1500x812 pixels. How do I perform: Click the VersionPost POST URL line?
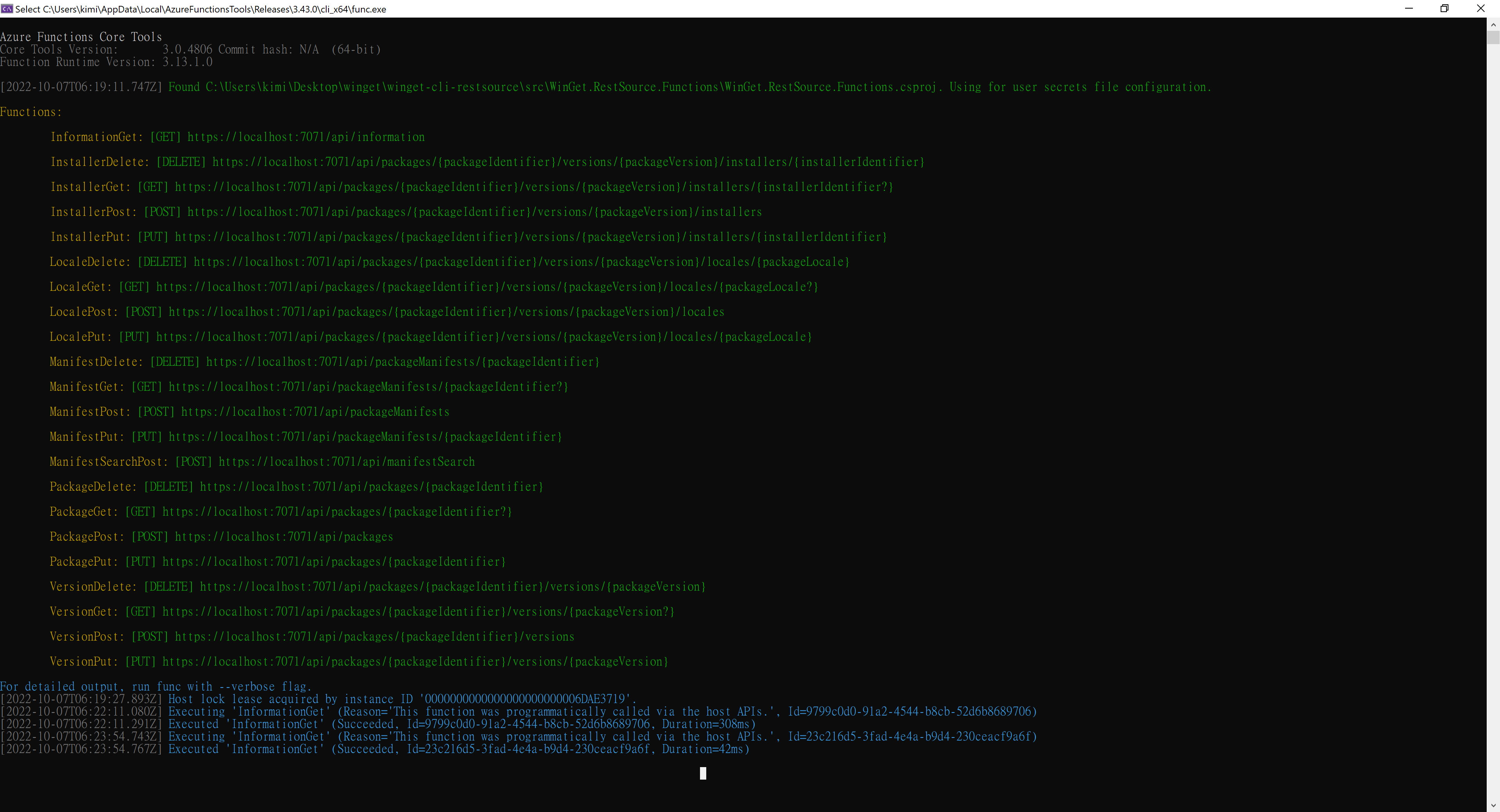(312, 637)
